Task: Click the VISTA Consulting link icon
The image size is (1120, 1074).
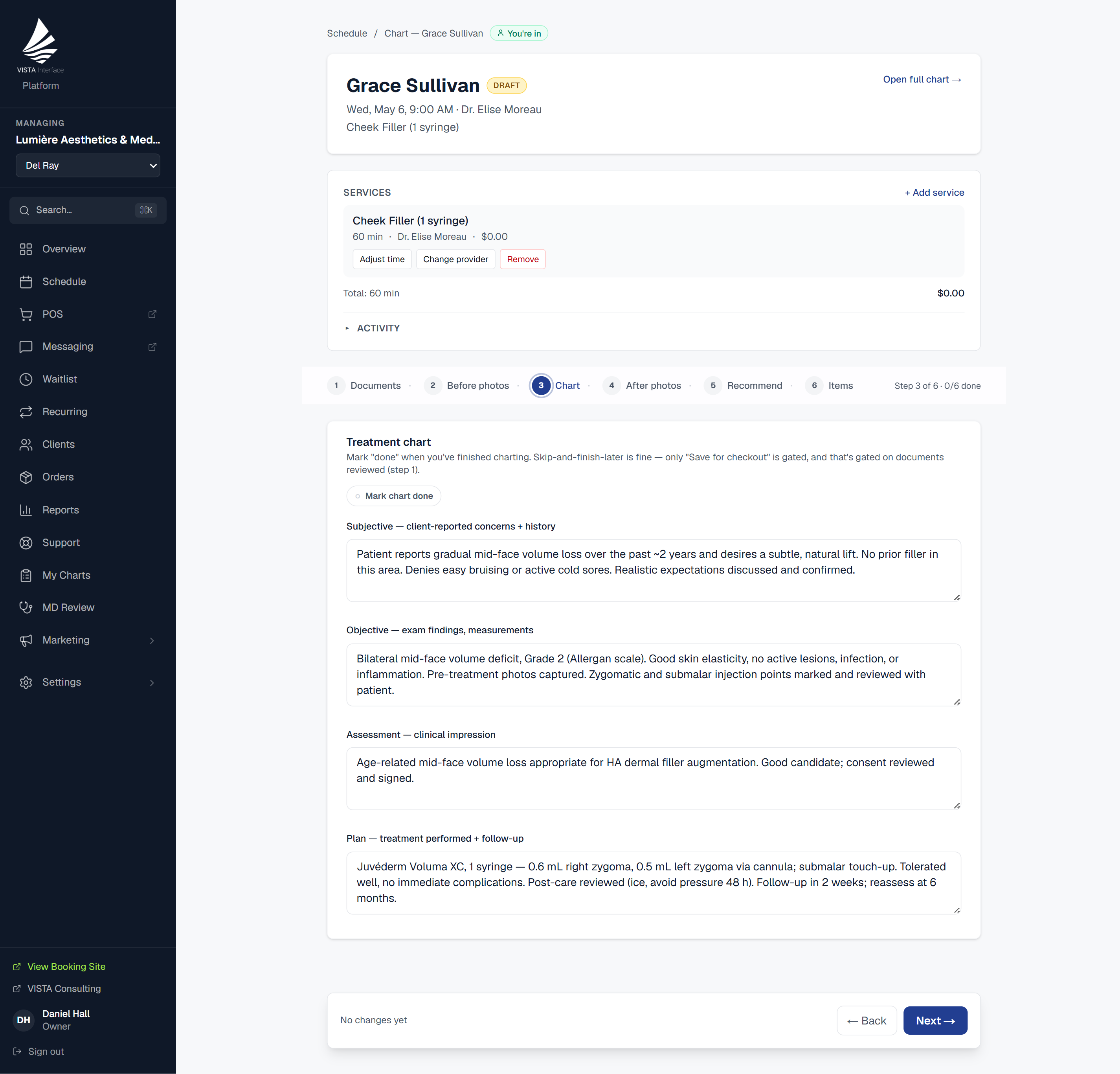Action: pyautogui.click(x=17, y=988)
